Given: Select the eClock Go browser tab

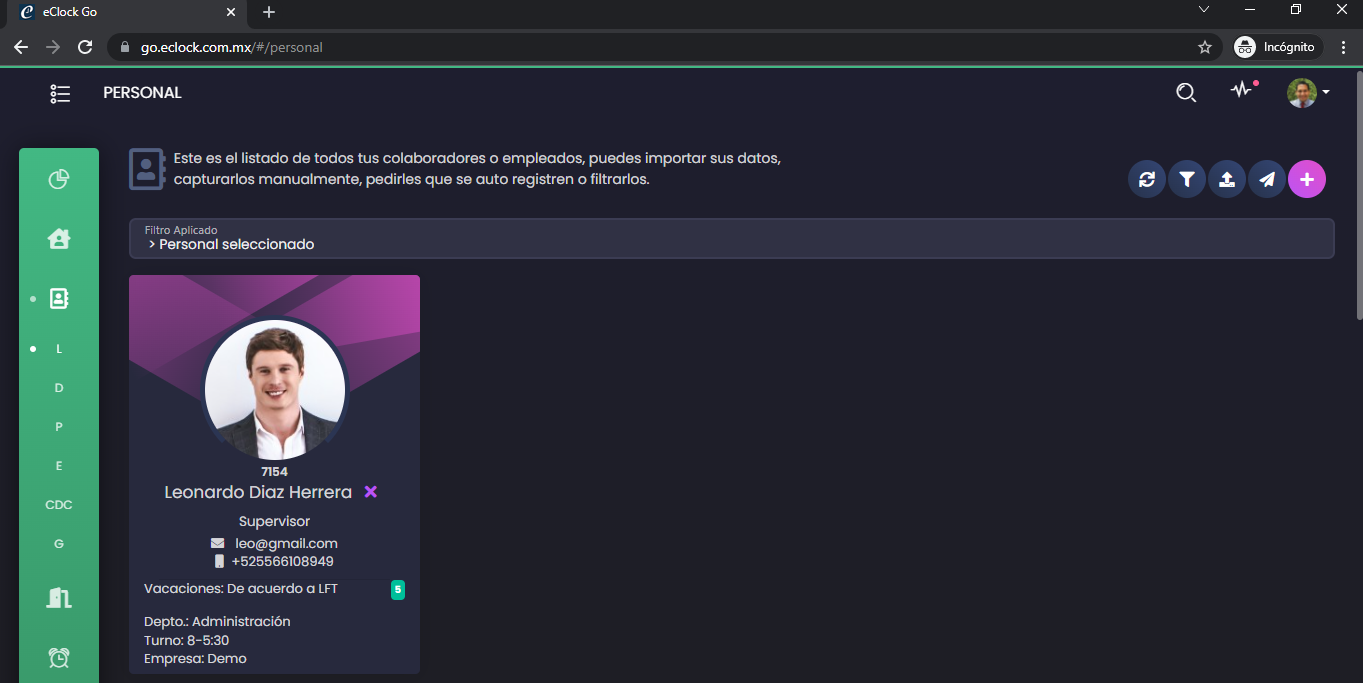Looking at the screenshot, I should click(128, 13).
